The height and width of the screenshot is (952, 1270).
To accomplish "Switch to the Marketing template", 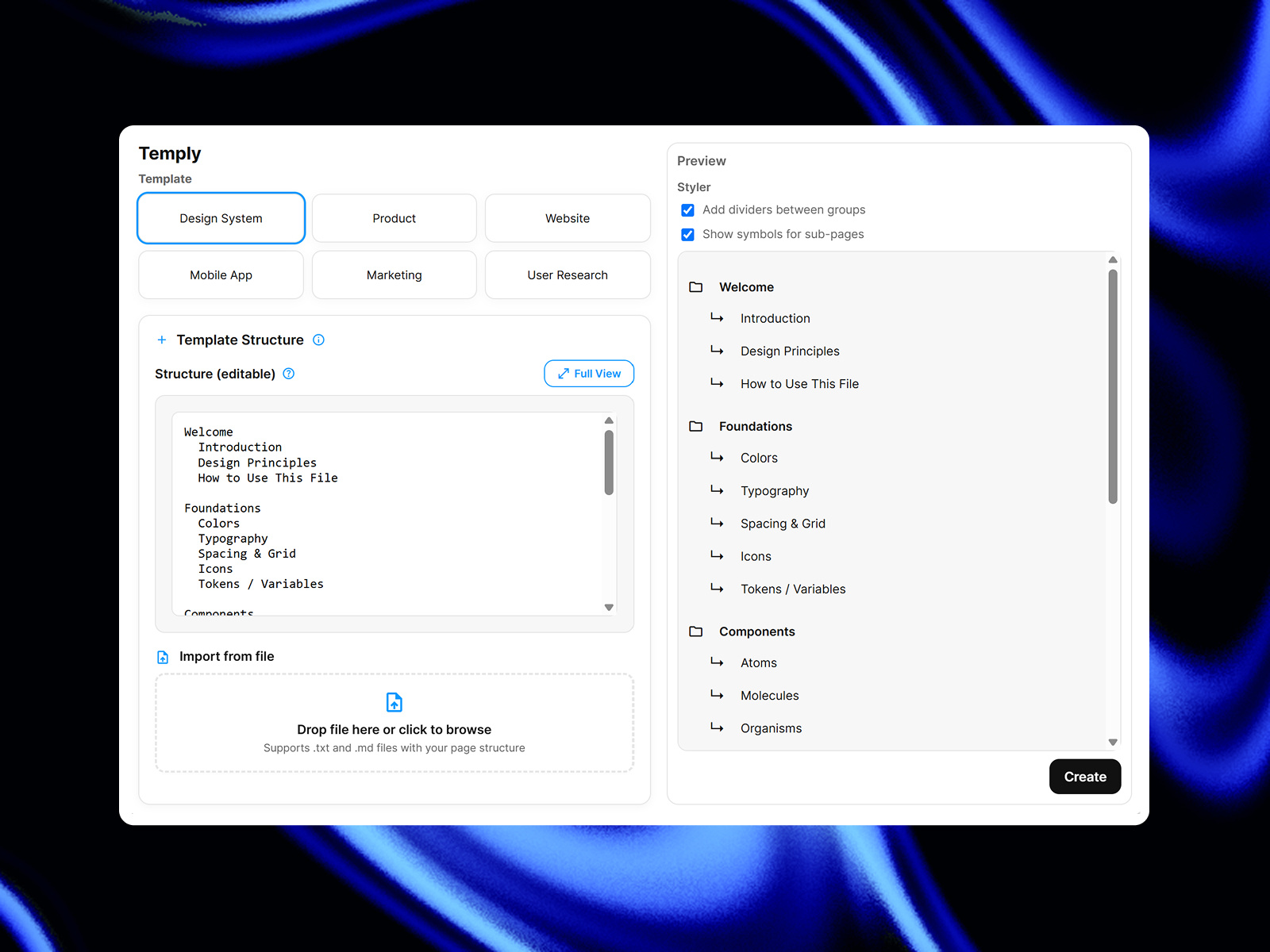I will point(394,275).
